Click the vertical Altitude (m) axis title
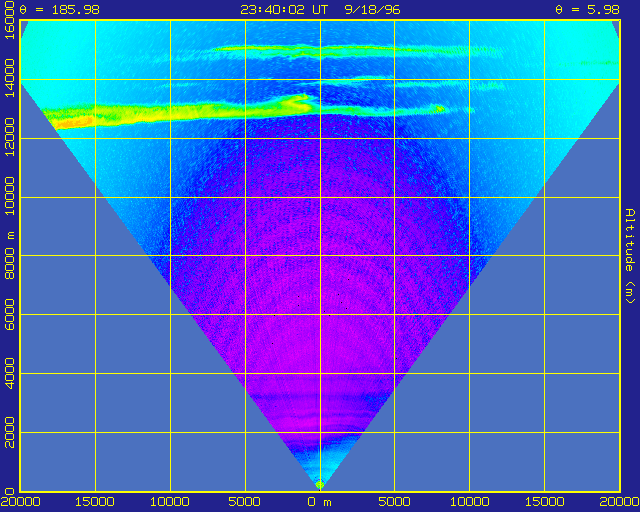This screenshot has height=512, width=640. tap(630, 256)
